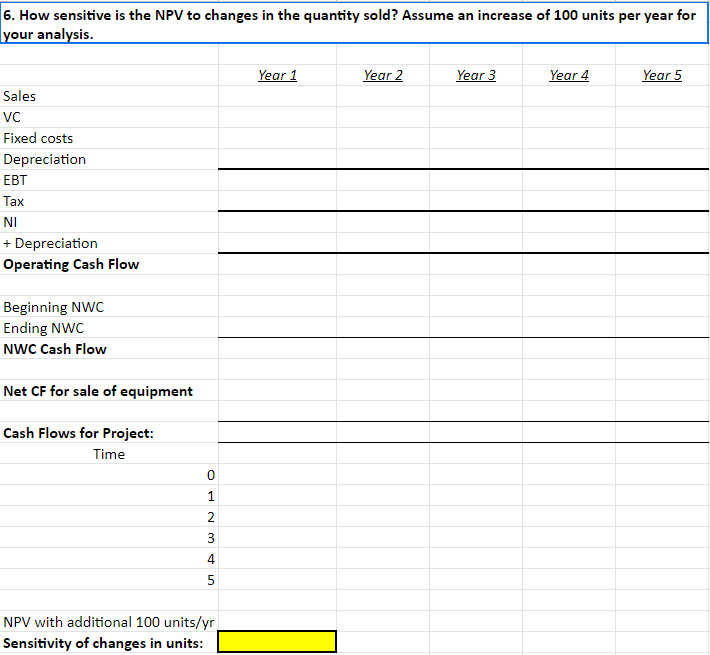Select the Time header cell
This screenshot has width=710, height=655.
[109, 454]
